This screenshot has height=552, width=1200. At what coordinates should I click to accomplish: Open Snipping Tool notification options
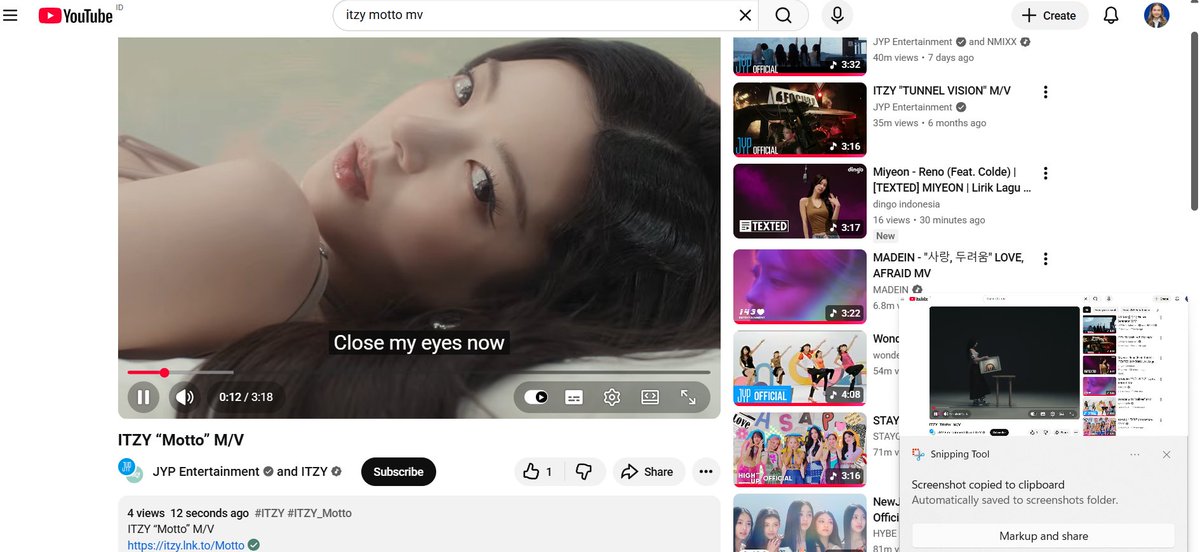point(1135,454)
